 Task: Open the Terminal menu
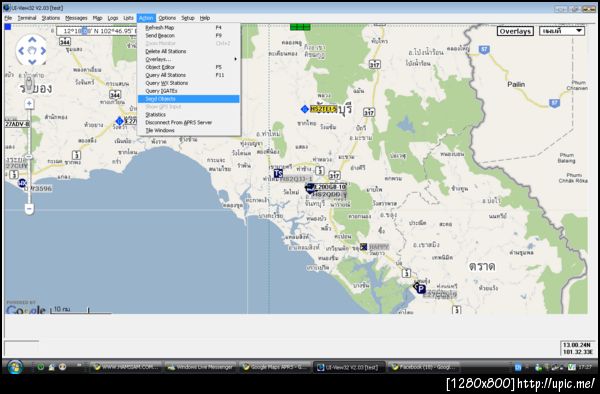27,18
